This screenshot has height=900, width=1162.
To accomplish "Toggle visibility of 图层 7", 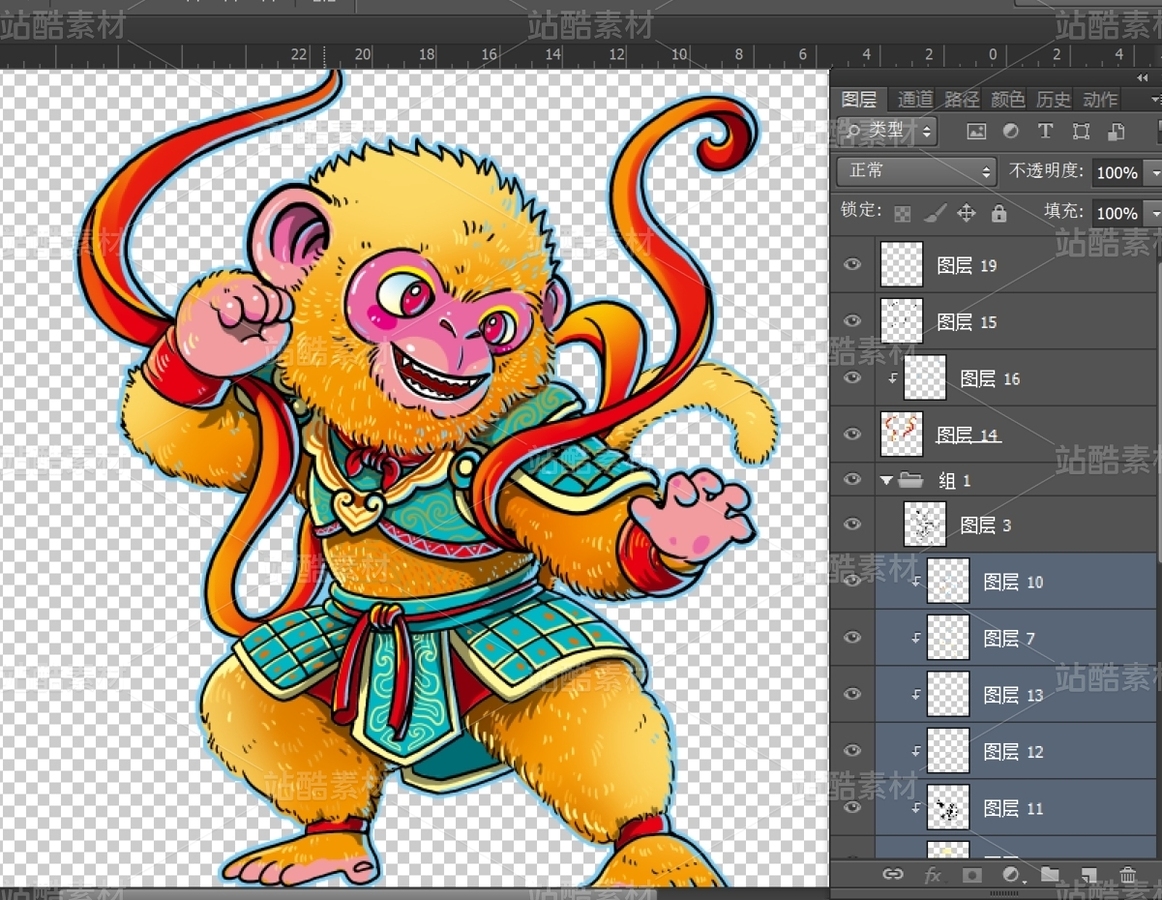I will [852, 638].
